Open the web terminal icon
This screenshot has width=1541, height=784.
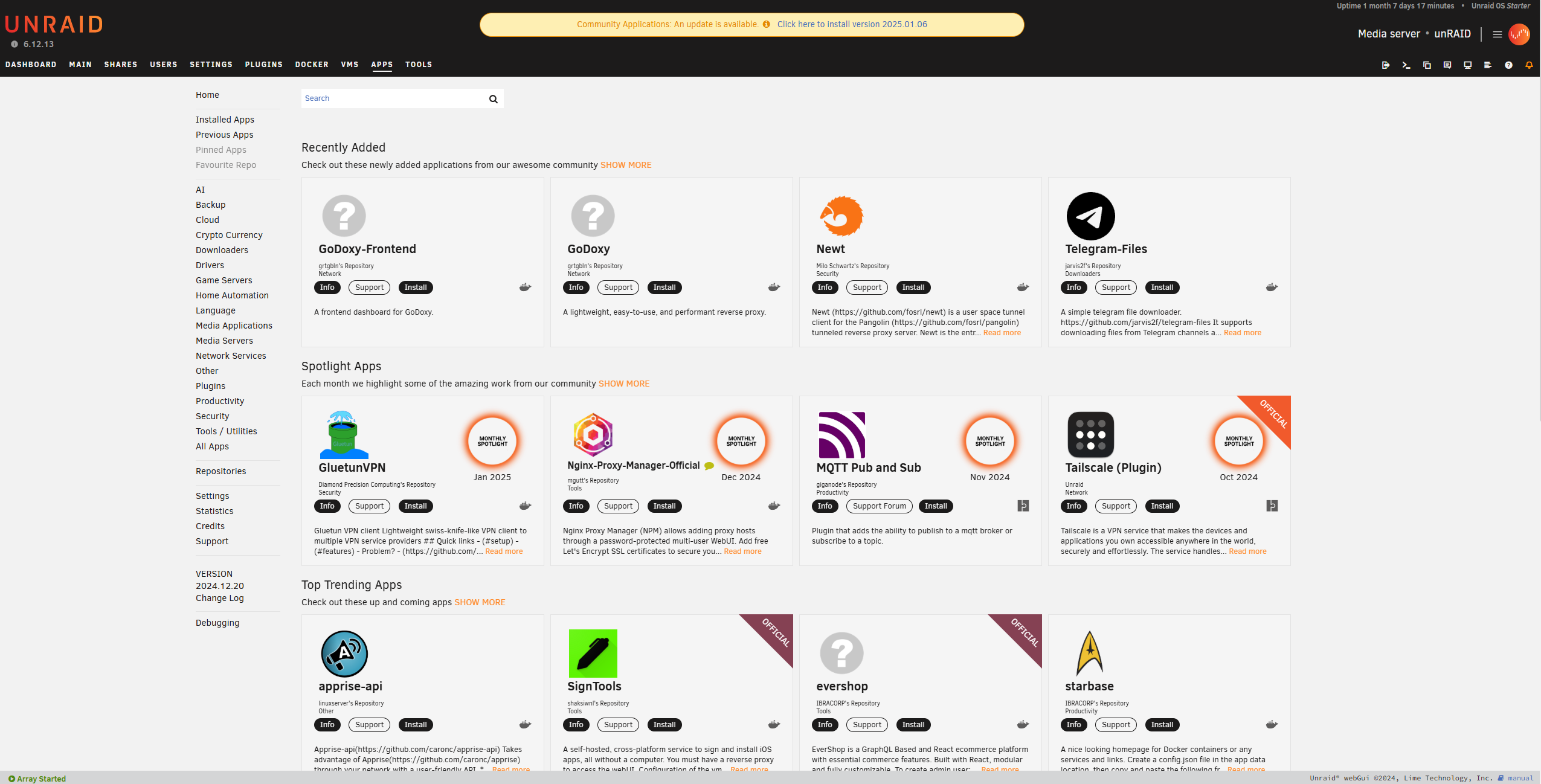1406,65
